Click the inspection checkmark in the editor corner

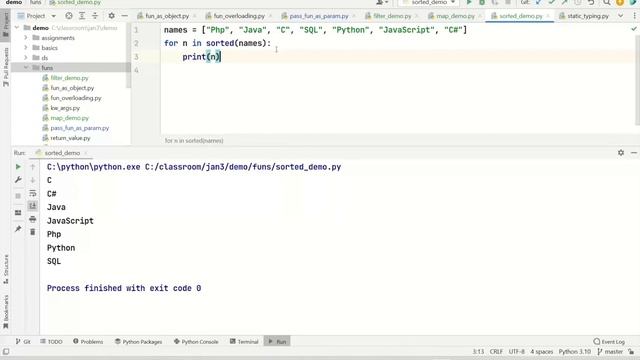click(x=634, y=29)
